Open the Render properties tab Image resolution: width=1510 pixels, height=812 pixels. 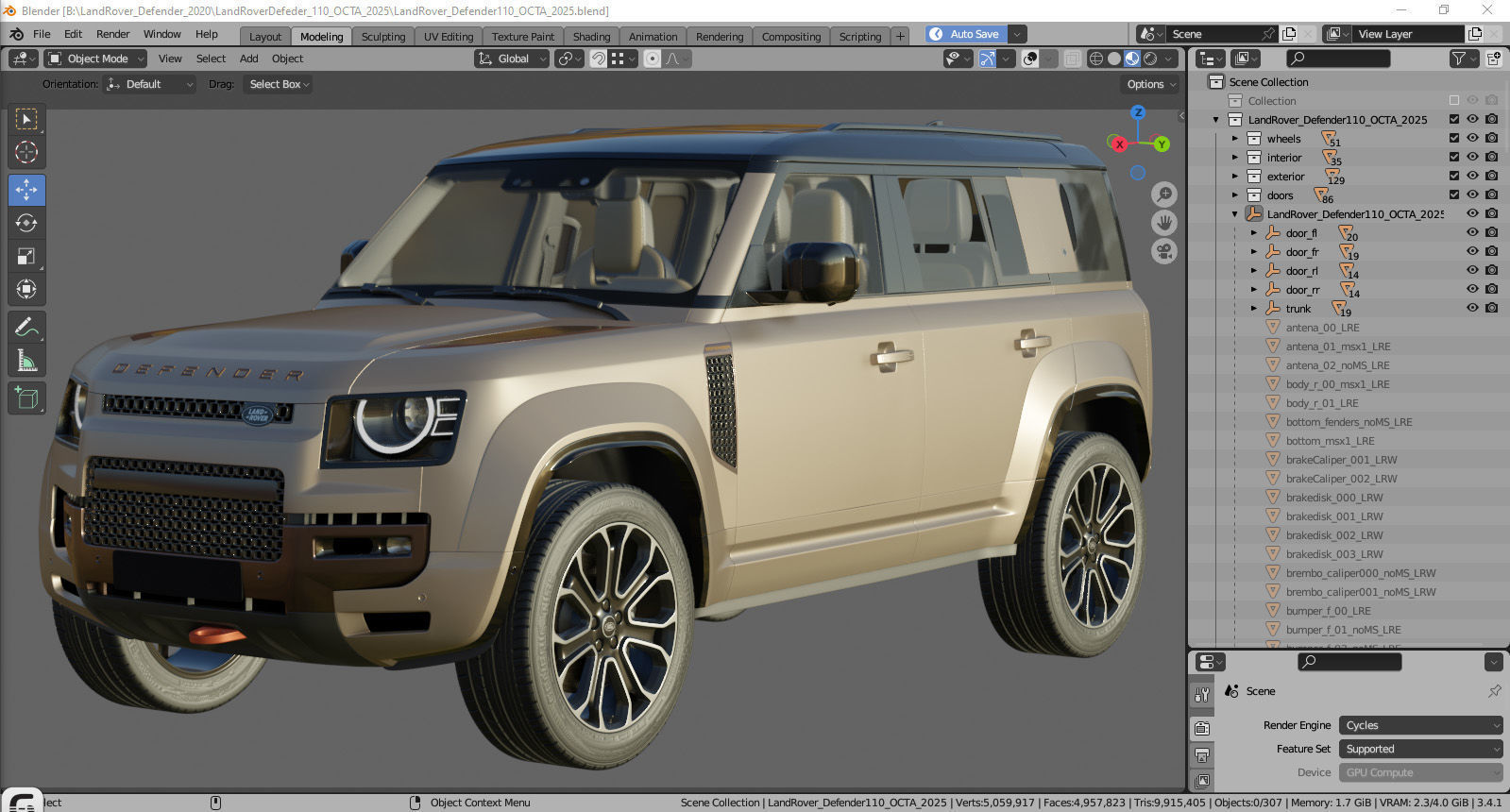(1201, 728)
